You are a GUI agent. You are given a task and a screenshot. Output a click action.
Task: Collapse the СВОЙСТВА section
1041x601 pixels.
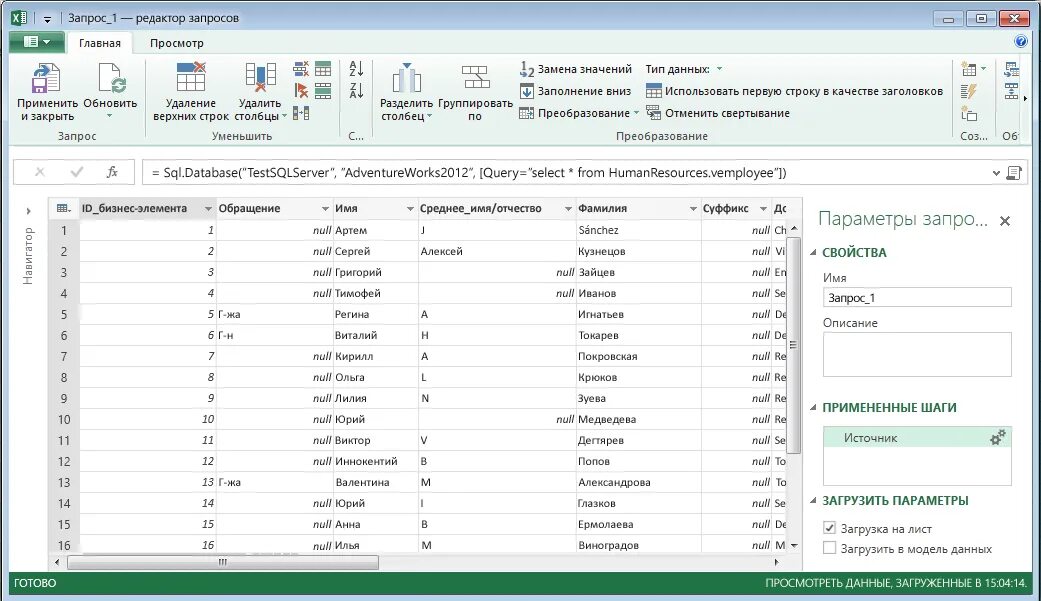click(813, 252)
